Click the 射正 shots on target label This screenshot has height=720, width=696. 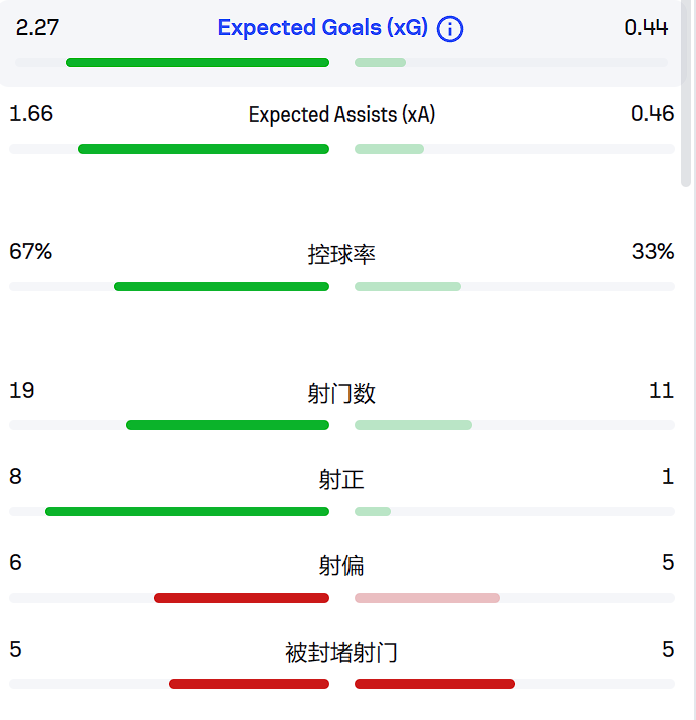[x=342, y=480]
